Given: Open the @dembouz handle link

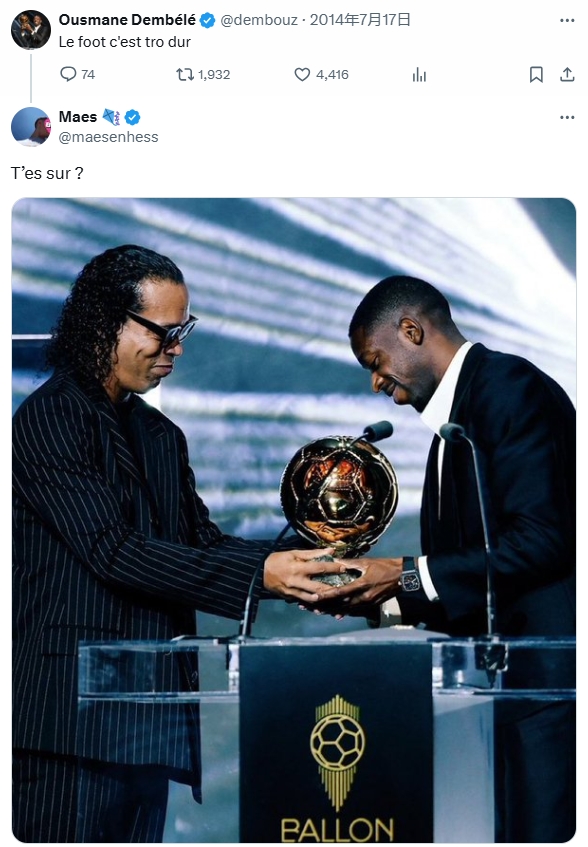Looking at the screenshot, I should [x=259, y=20].
